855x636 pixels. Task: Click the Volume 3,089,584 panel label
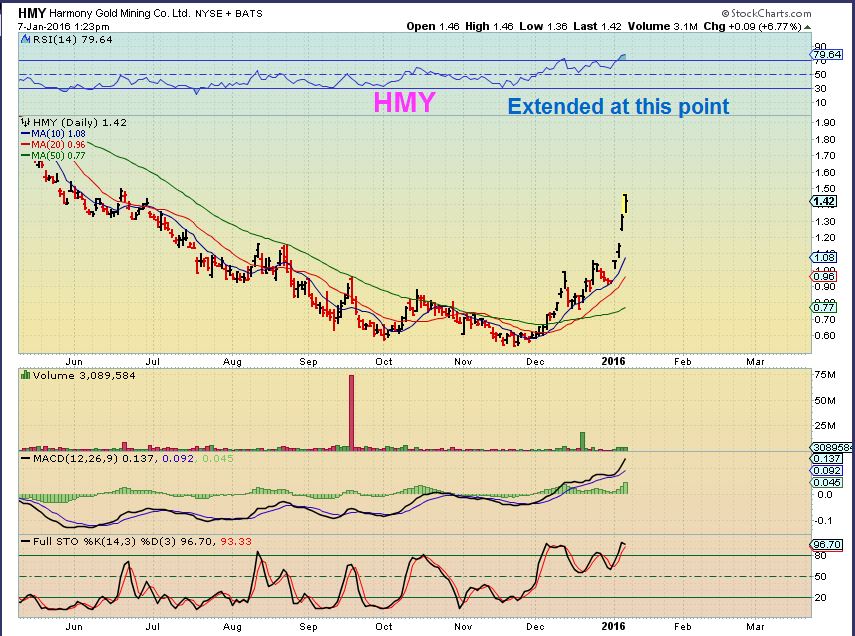84,375
